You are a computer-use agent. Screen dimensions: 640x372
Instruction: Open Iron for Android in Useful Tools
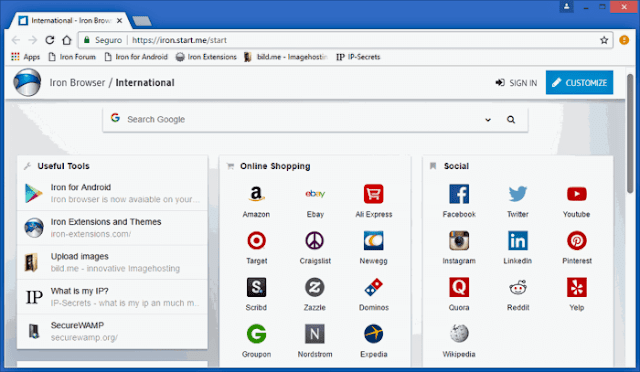(x=112, y=193)
